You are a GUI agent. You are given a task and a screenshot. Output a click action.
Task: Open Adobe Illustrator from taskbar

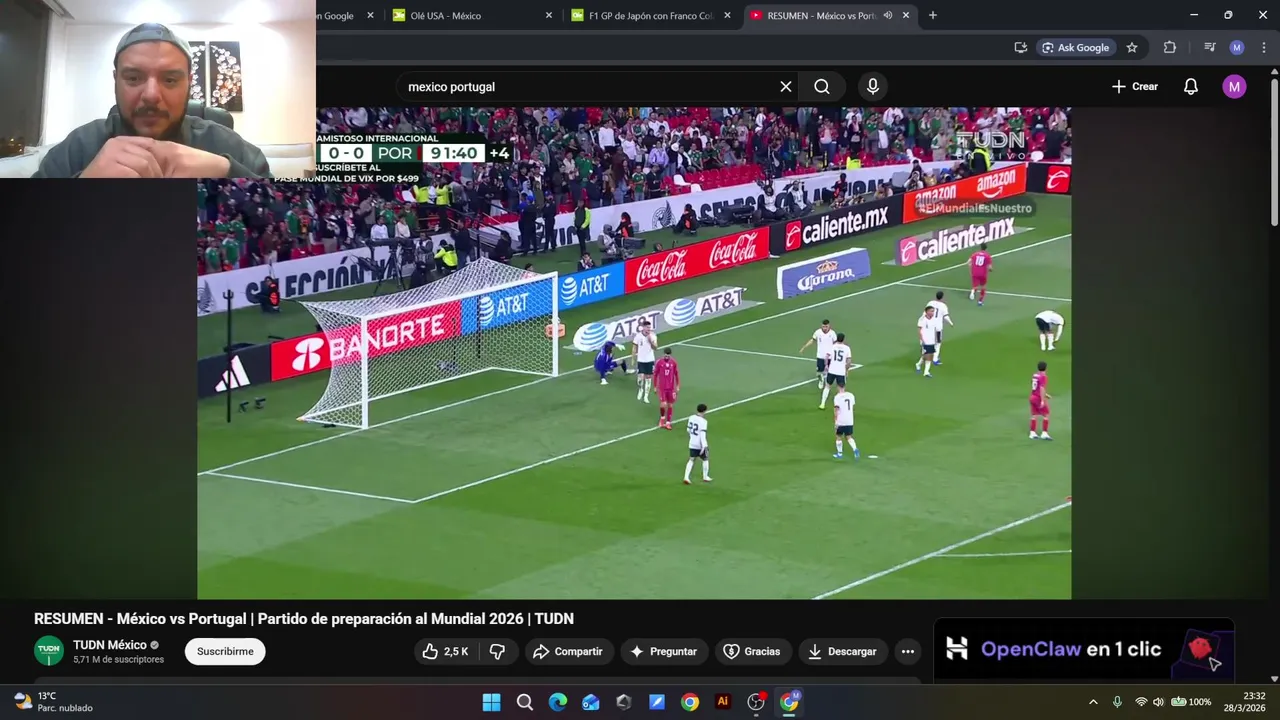[723, 702]
